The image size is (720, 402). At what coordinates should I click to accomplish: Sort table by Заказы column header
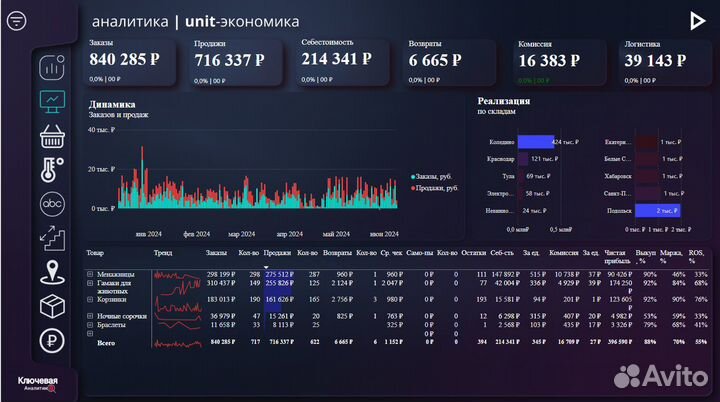216,253
